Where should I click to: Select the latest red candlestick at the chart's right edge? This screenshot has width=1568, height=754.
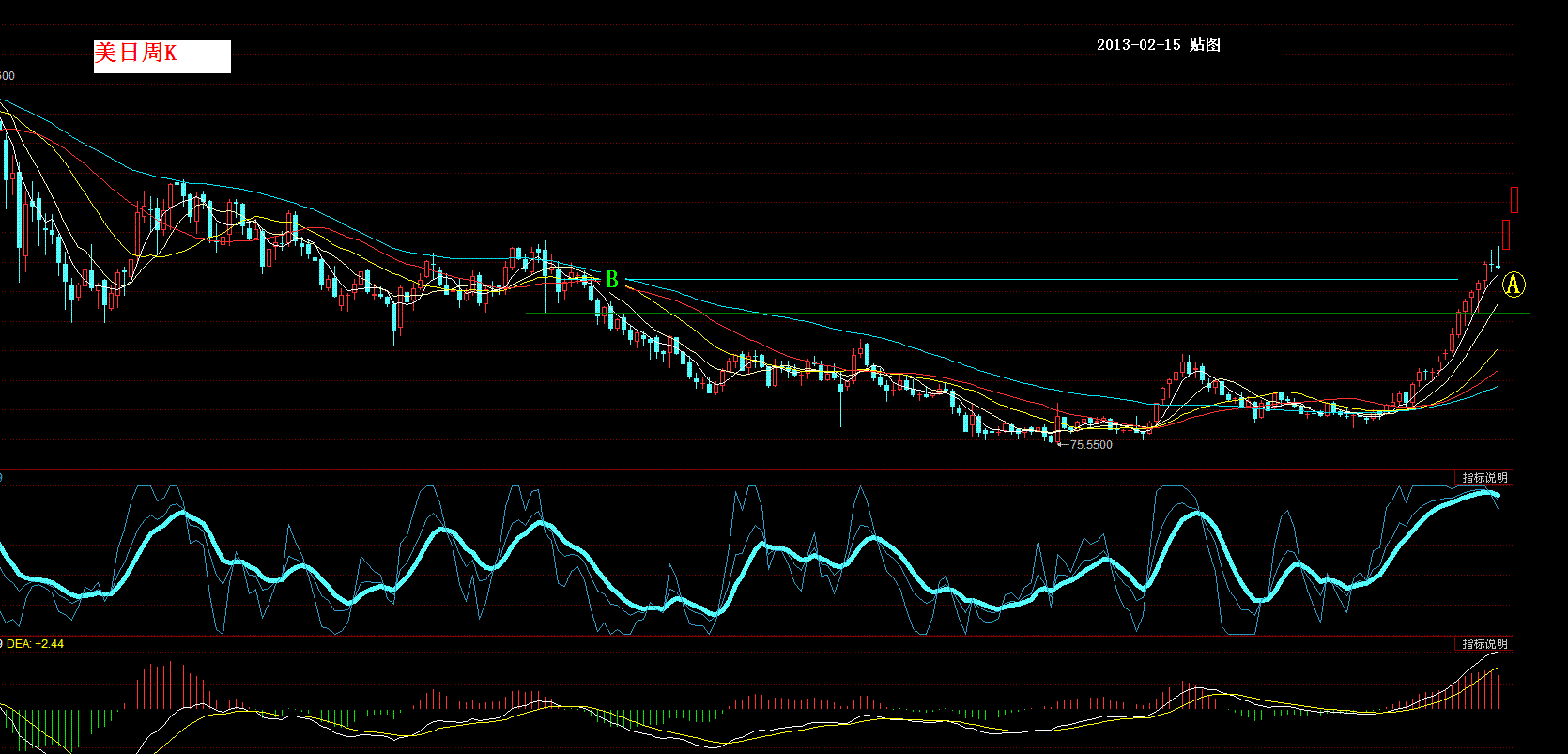point(1514,199)
